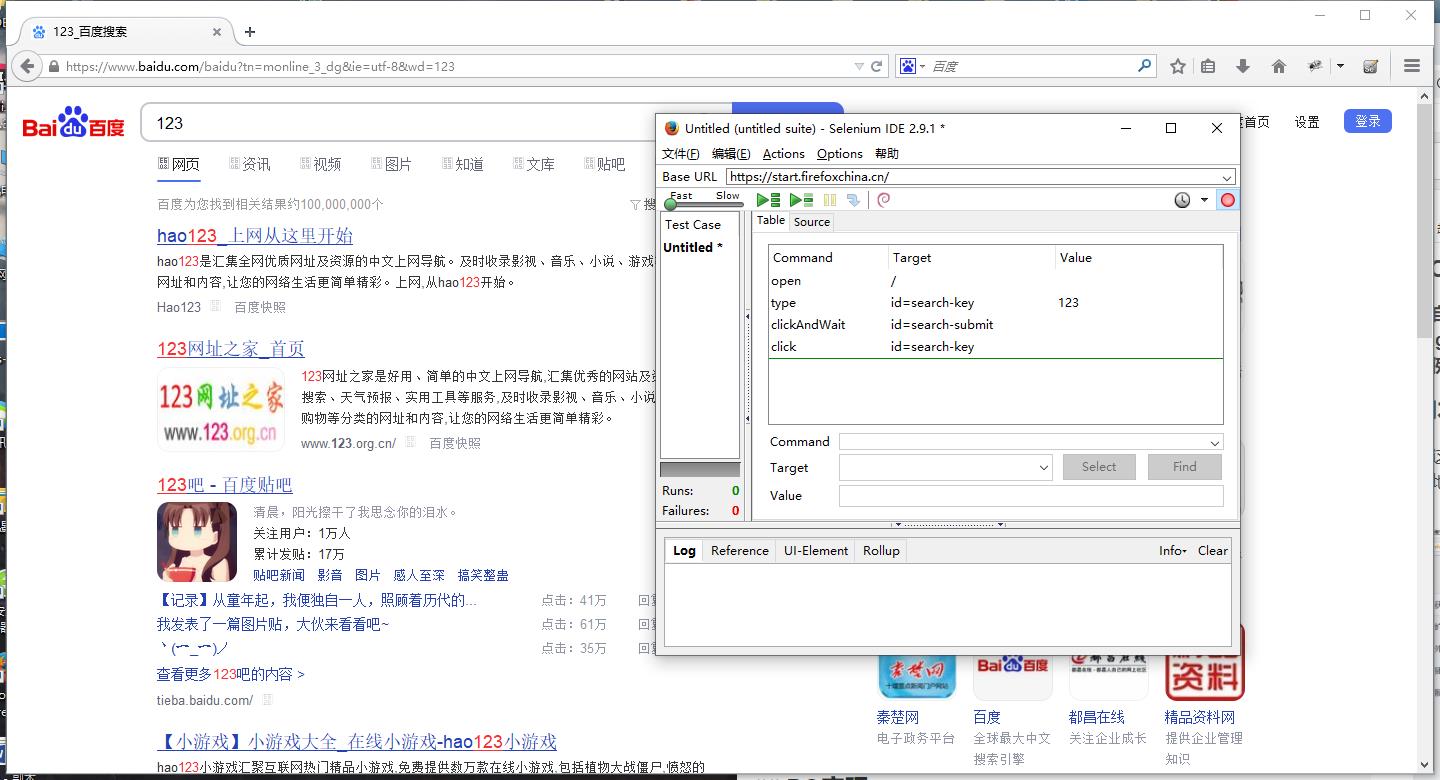1440x780 pixels.
Task: Click the blue 登录 button on Baidu
Action: point(1368,121)
